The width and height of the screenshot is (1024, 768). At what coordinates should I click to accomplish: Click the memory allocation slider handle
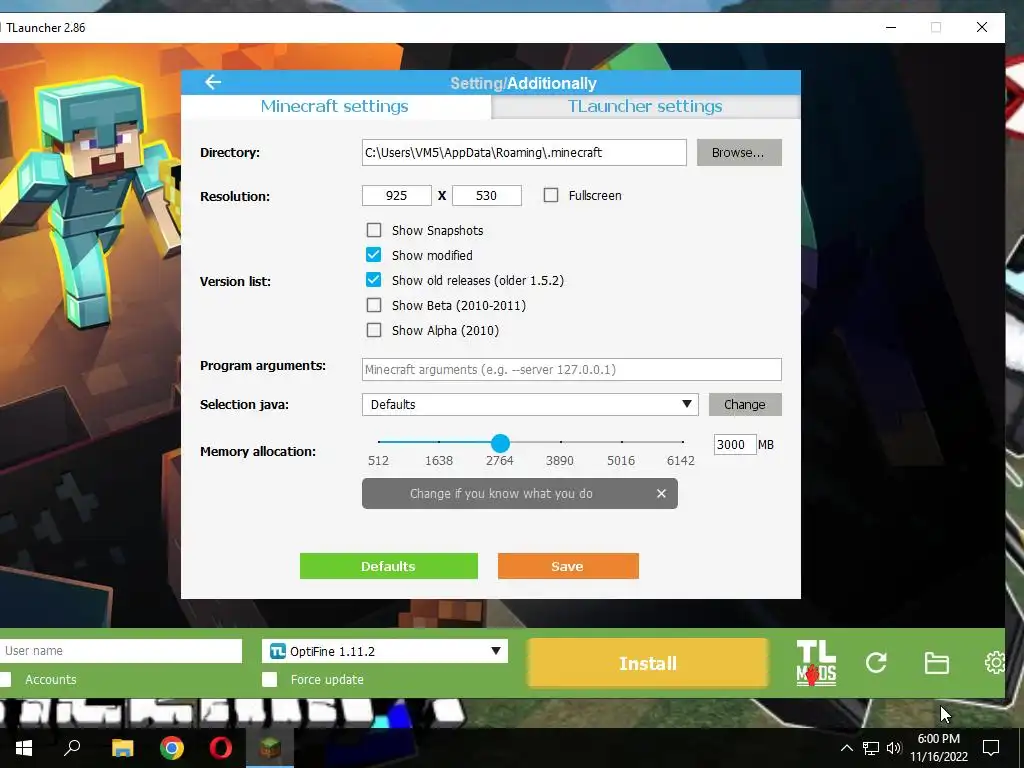click(500, 443)
